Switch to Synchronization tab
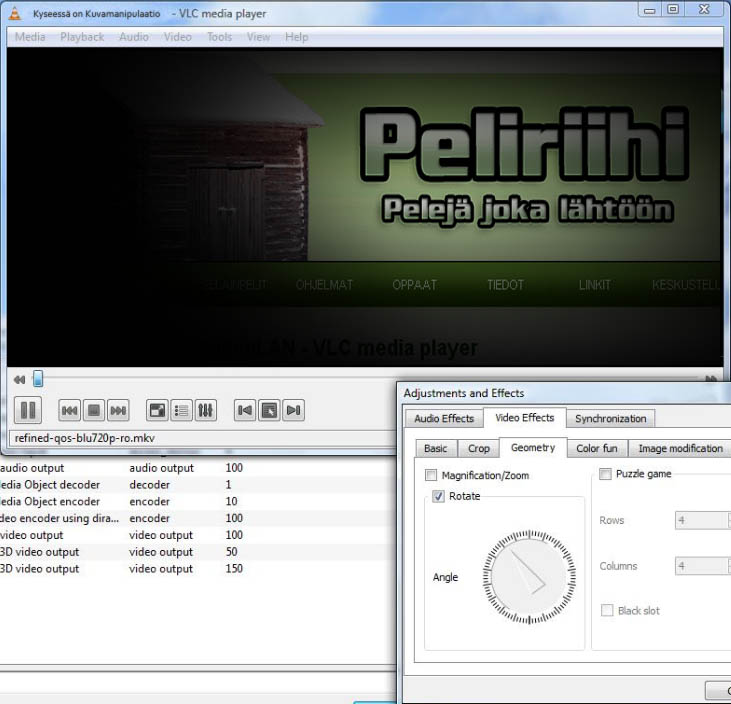 tap(611, 419)
